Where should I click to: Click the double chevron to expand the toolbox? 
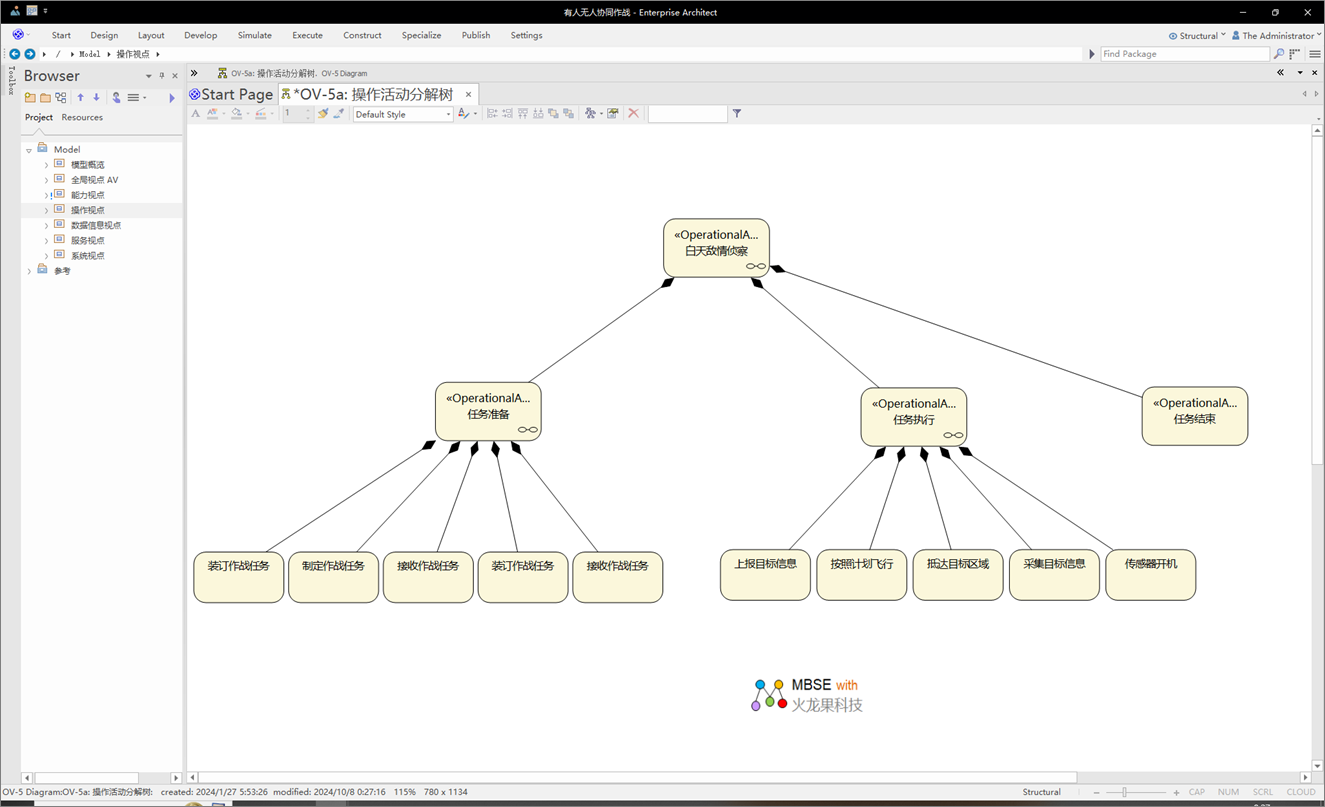(194, 73)
